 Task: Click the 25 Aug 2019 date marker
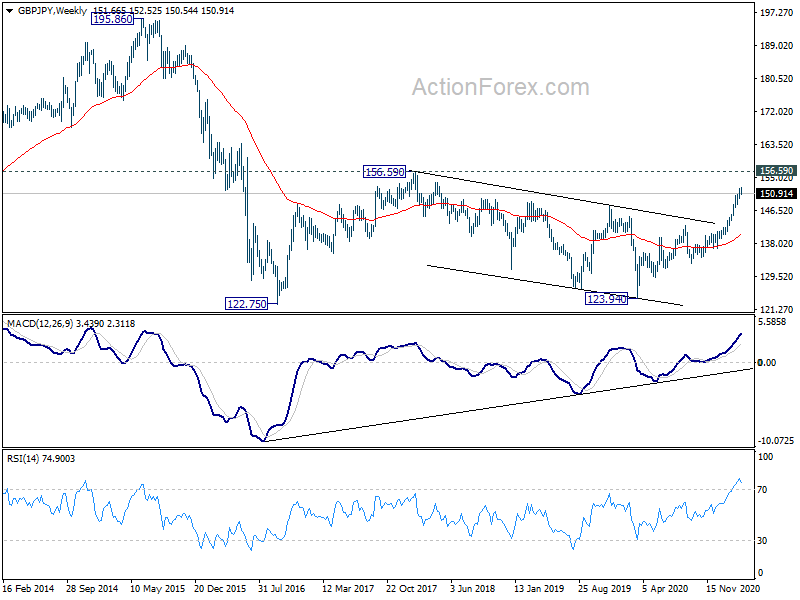604,588
